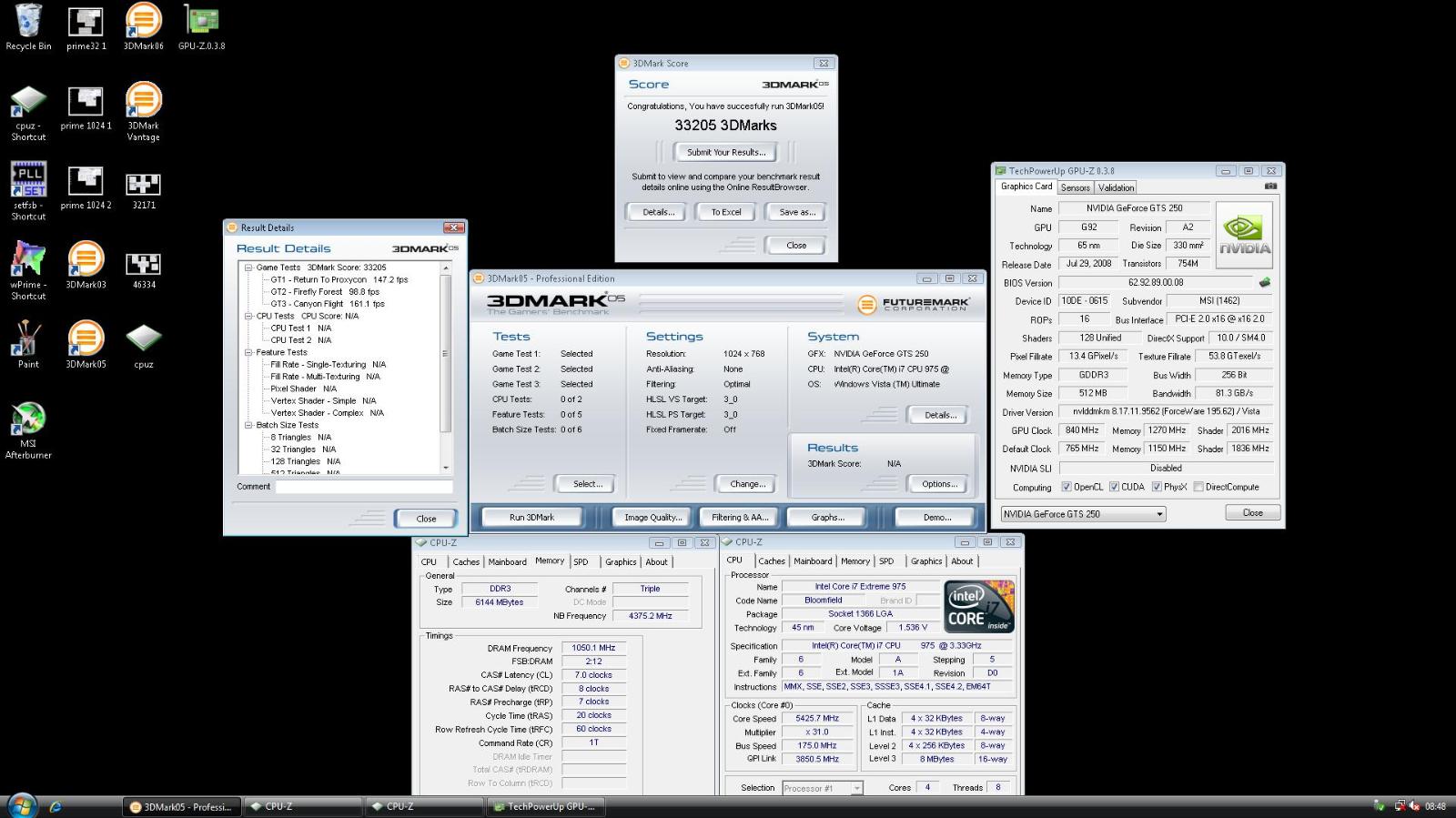Click the BIOS save chip icon in GPU-Z
The image size is (1456, 818).
pos(1264,282)
